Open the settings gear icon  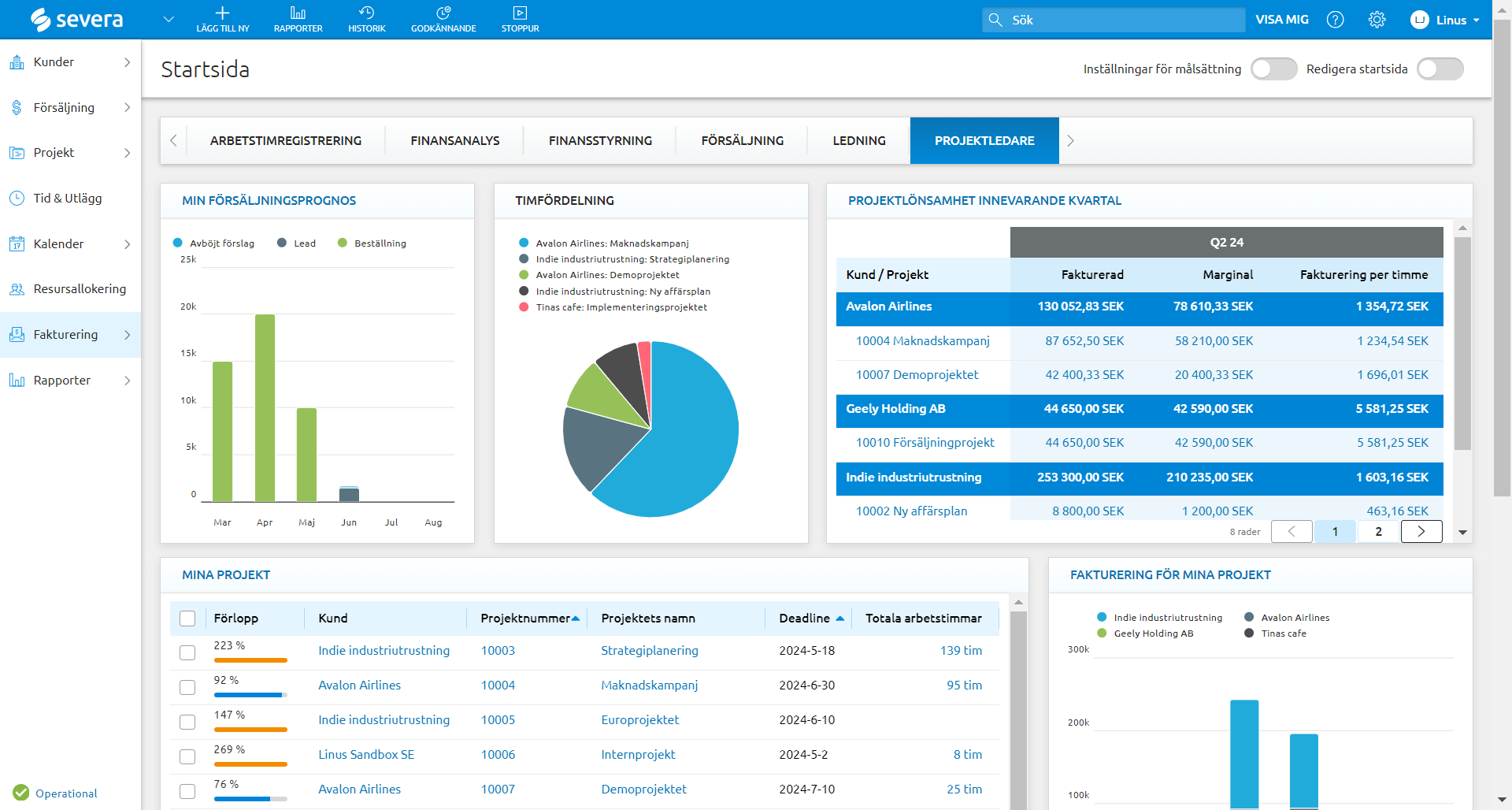[x=1377, y=20]
